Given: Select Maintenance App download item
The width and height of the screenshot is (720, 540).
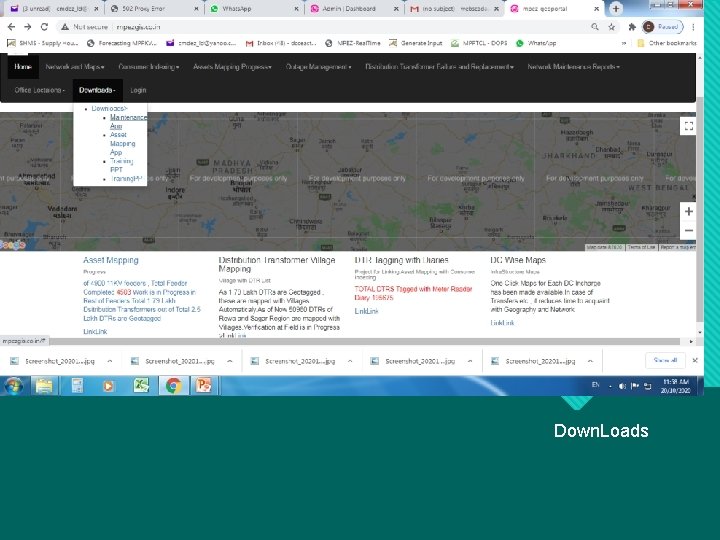Looking at the screenshot, I should [x=128, y=121].
